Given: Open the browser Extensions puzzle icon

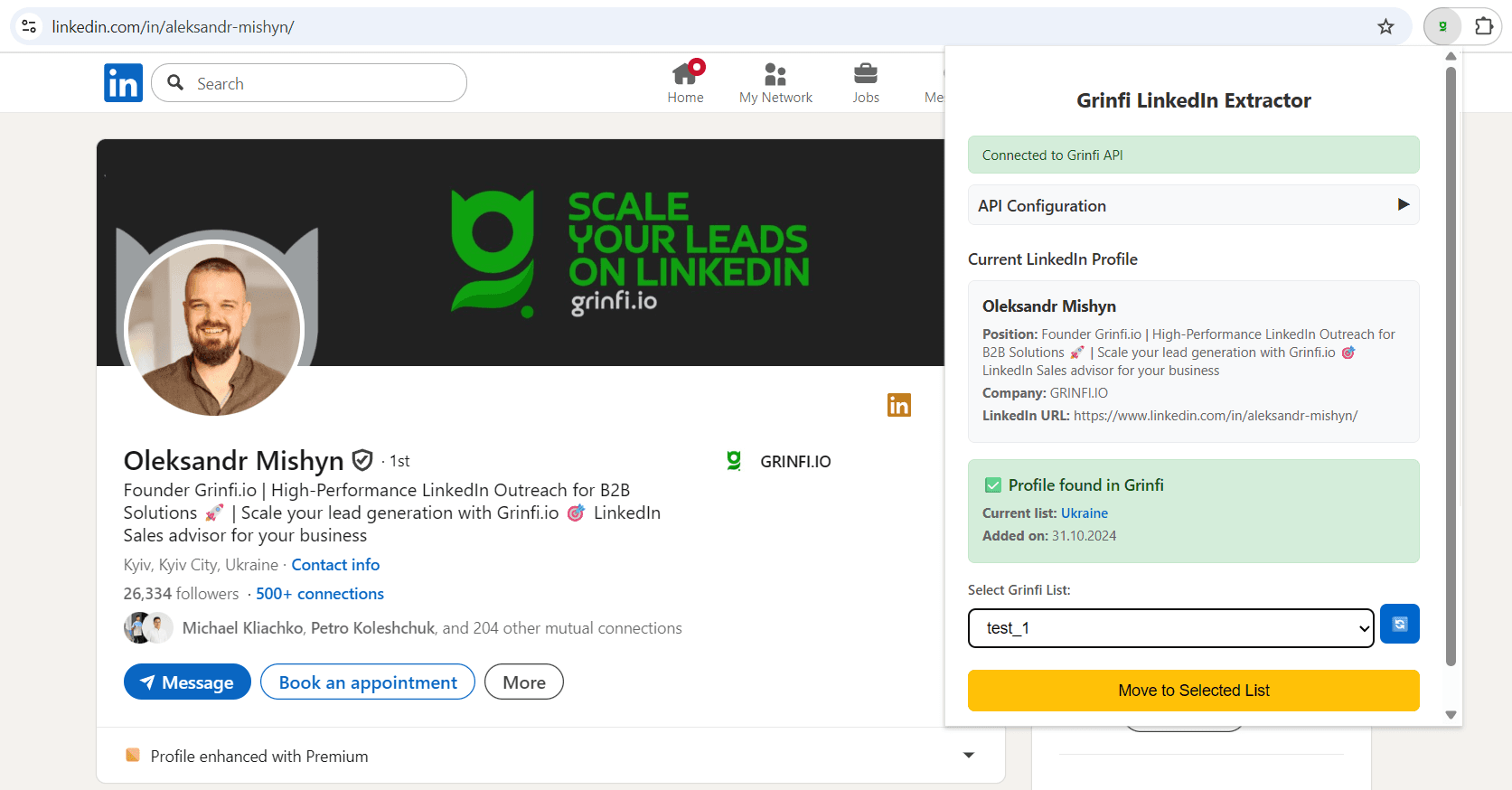Looking at the screenshot, I should pos(1484,27).
